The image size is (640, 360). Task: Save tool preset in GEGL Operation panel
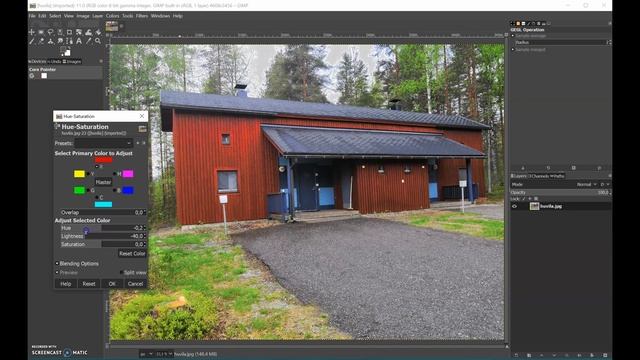523,168
